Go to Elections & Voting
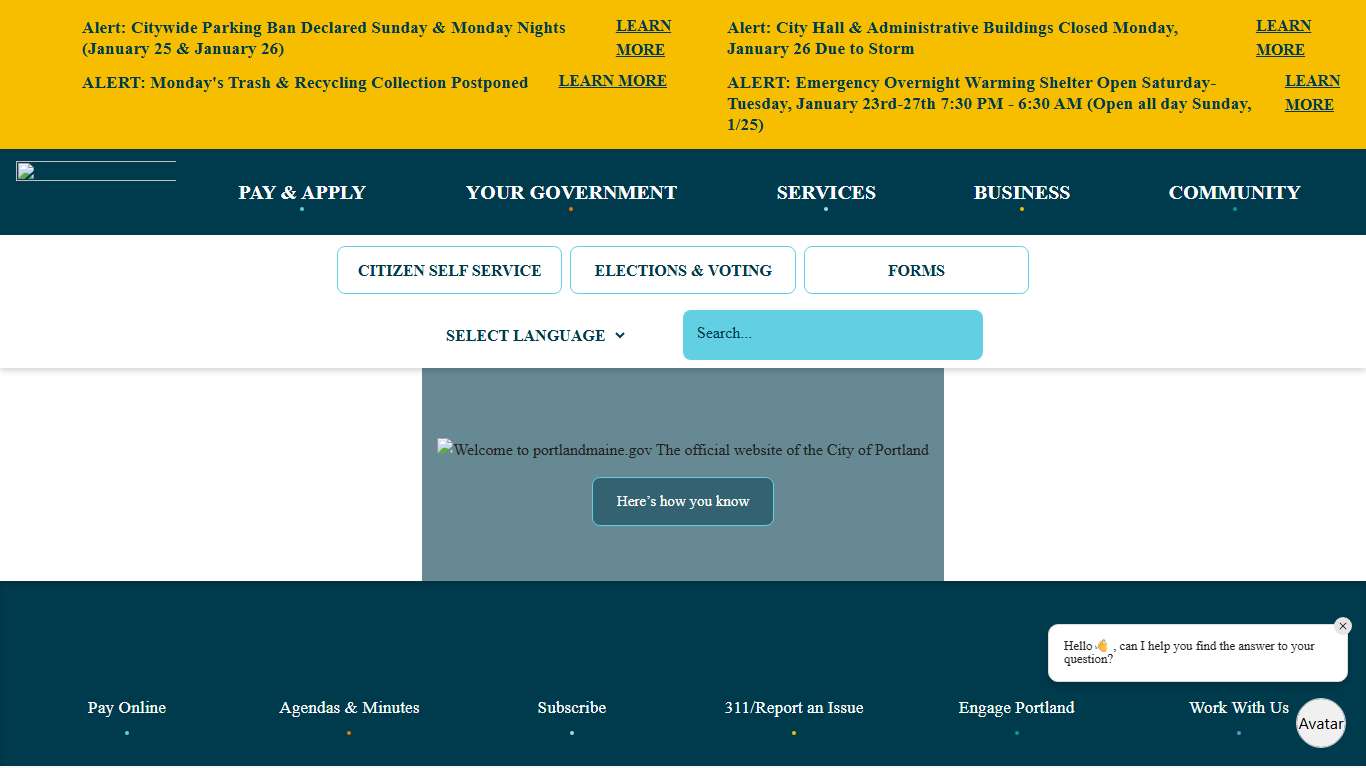Viewport: 1366px width, 768px height. coord(683,270)
